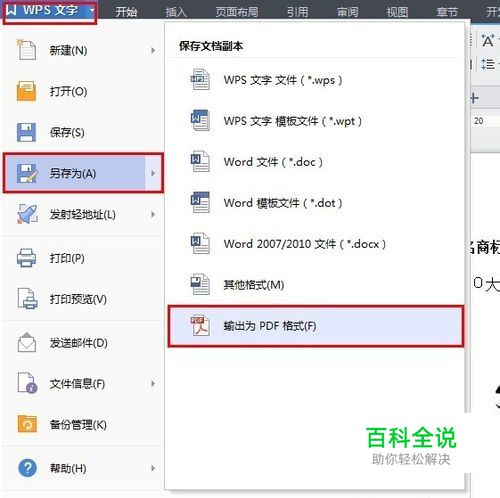The image size is (500, 498).
Task: Save as WPS 文字 文件 (*.wps)
Action: 315,80
